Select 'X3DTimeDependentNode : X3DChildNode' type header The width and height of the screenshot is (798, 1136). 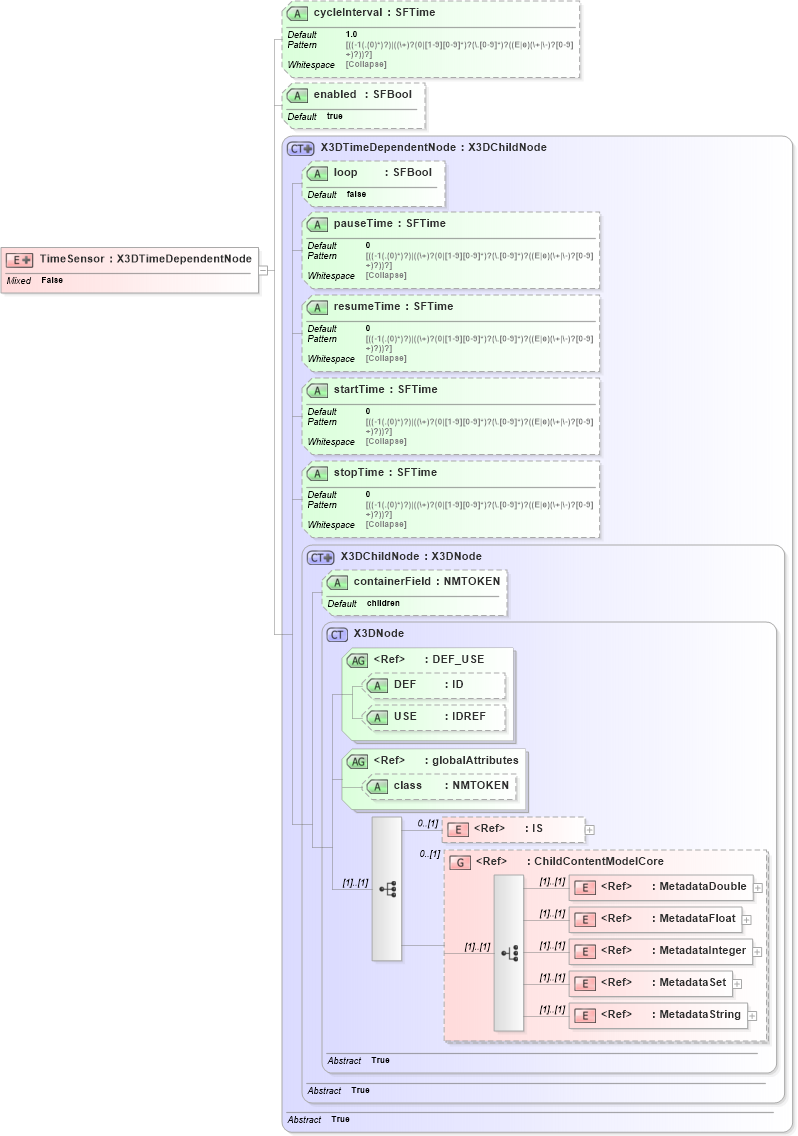[x=433, y=147]
